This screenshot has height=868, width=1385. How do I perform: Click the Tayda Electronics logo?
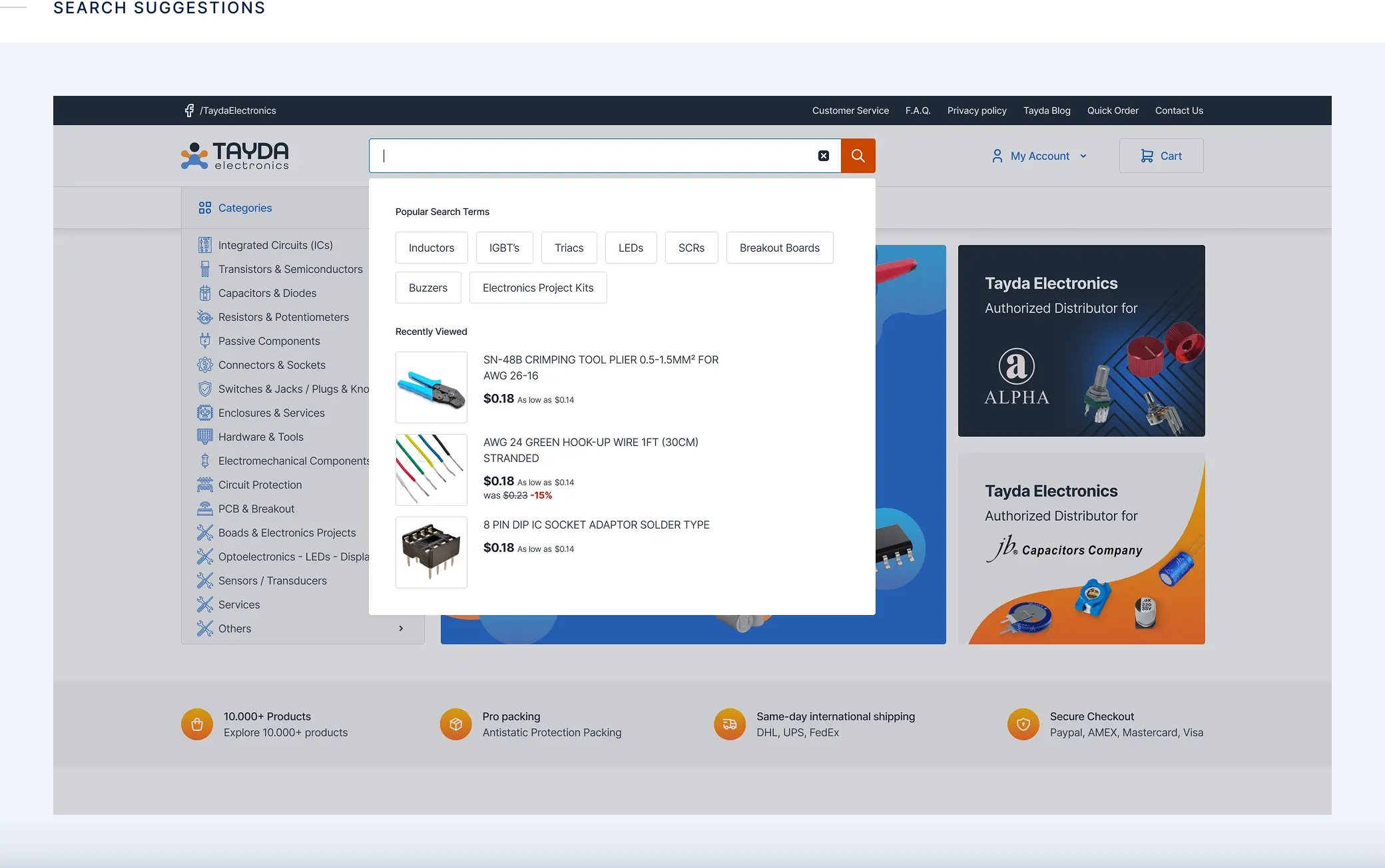pos(234,156)
